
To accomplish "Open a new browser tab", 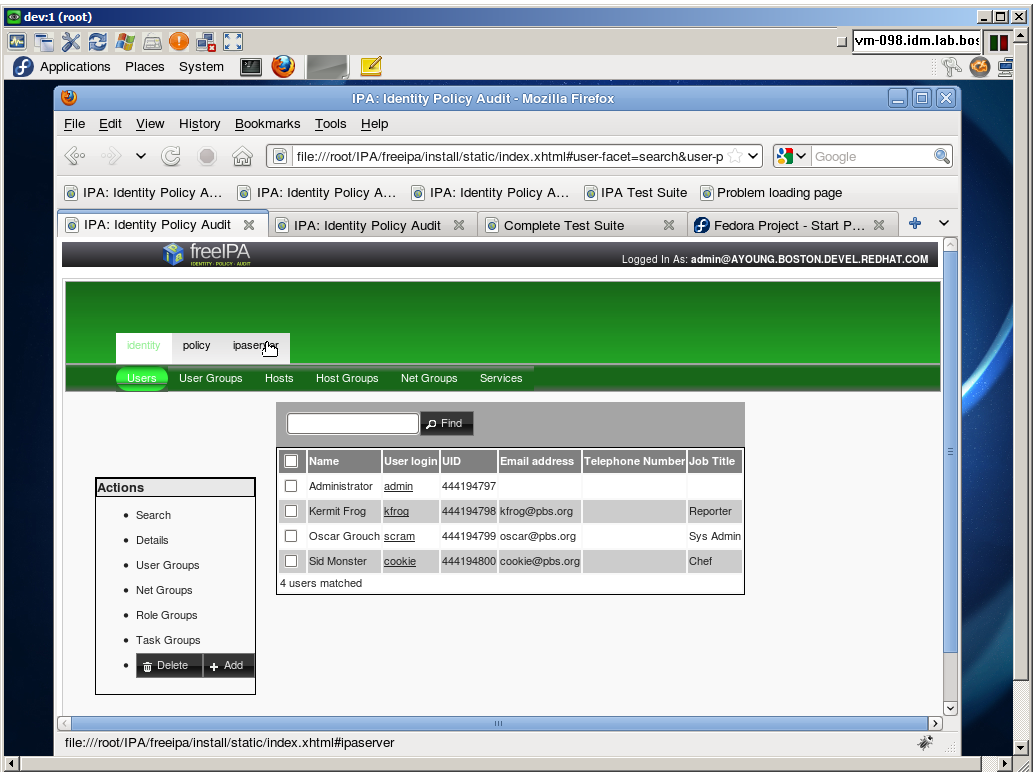I will 914,224.
